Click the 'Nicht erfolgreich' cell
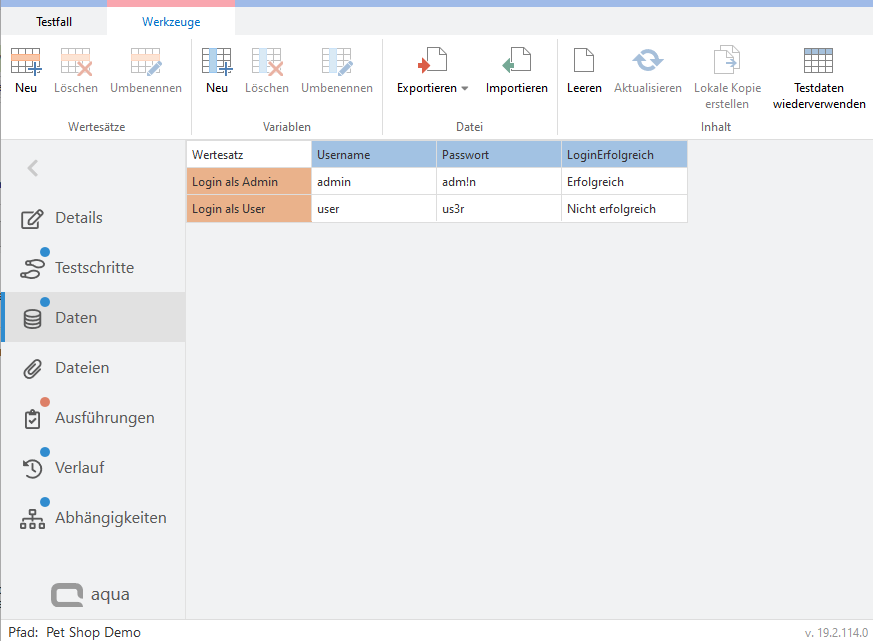Screen dimensions: 873x641 (x=623, y=209)
